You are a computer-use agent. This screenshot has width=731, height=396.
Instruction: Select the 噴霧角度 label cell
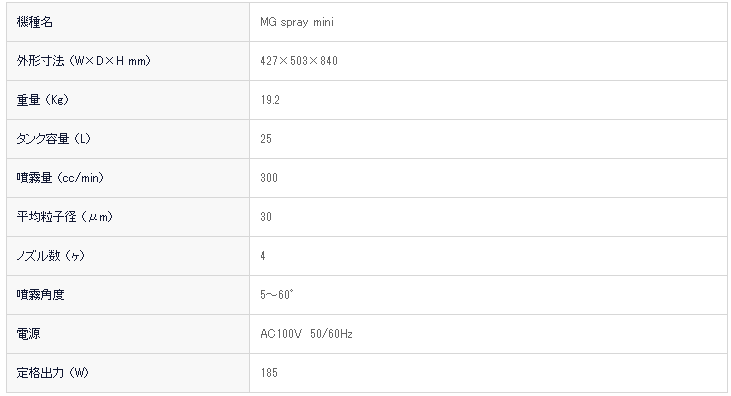tap(128, 295)
